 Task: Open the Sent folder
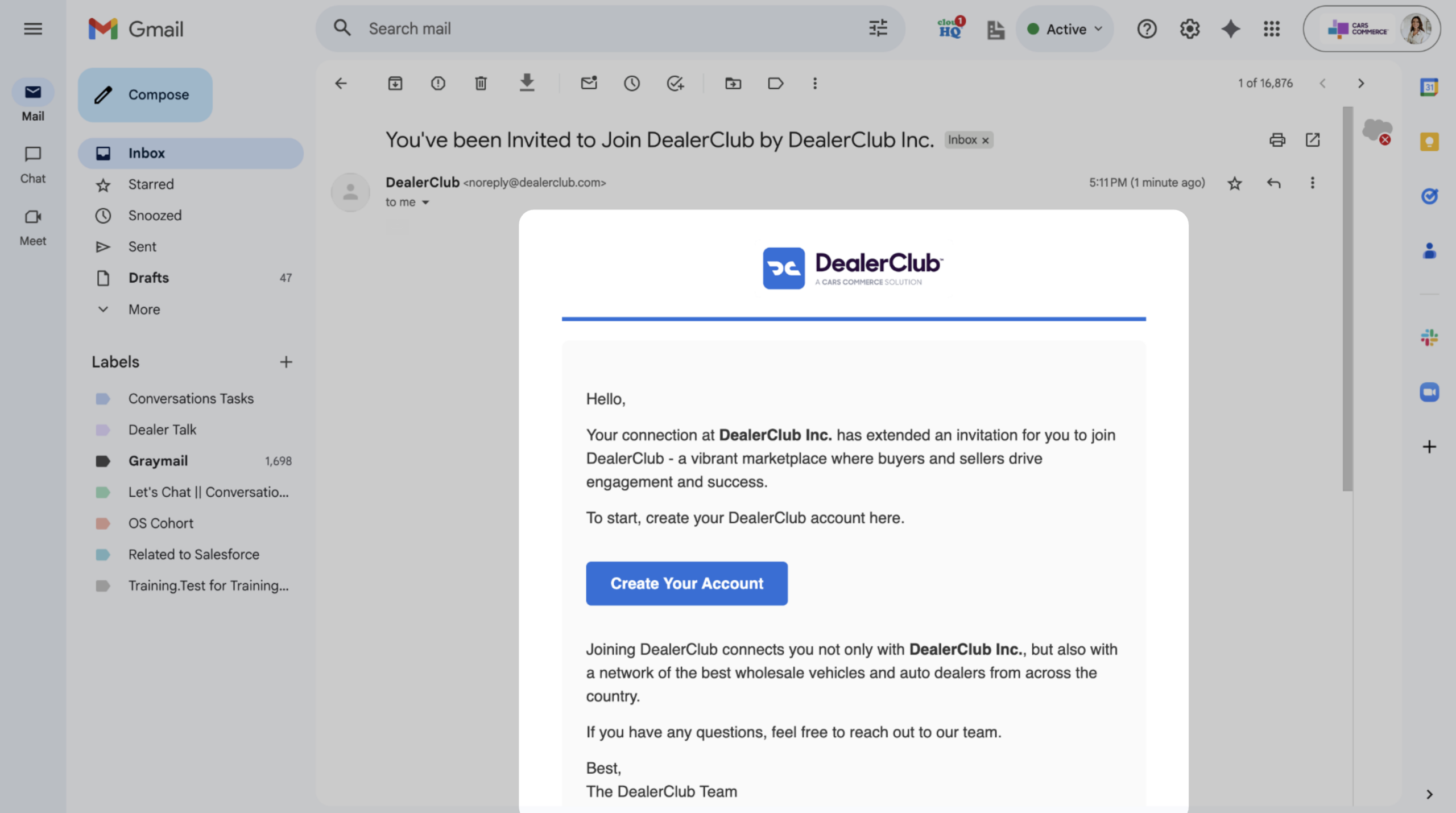pos(191,247)
